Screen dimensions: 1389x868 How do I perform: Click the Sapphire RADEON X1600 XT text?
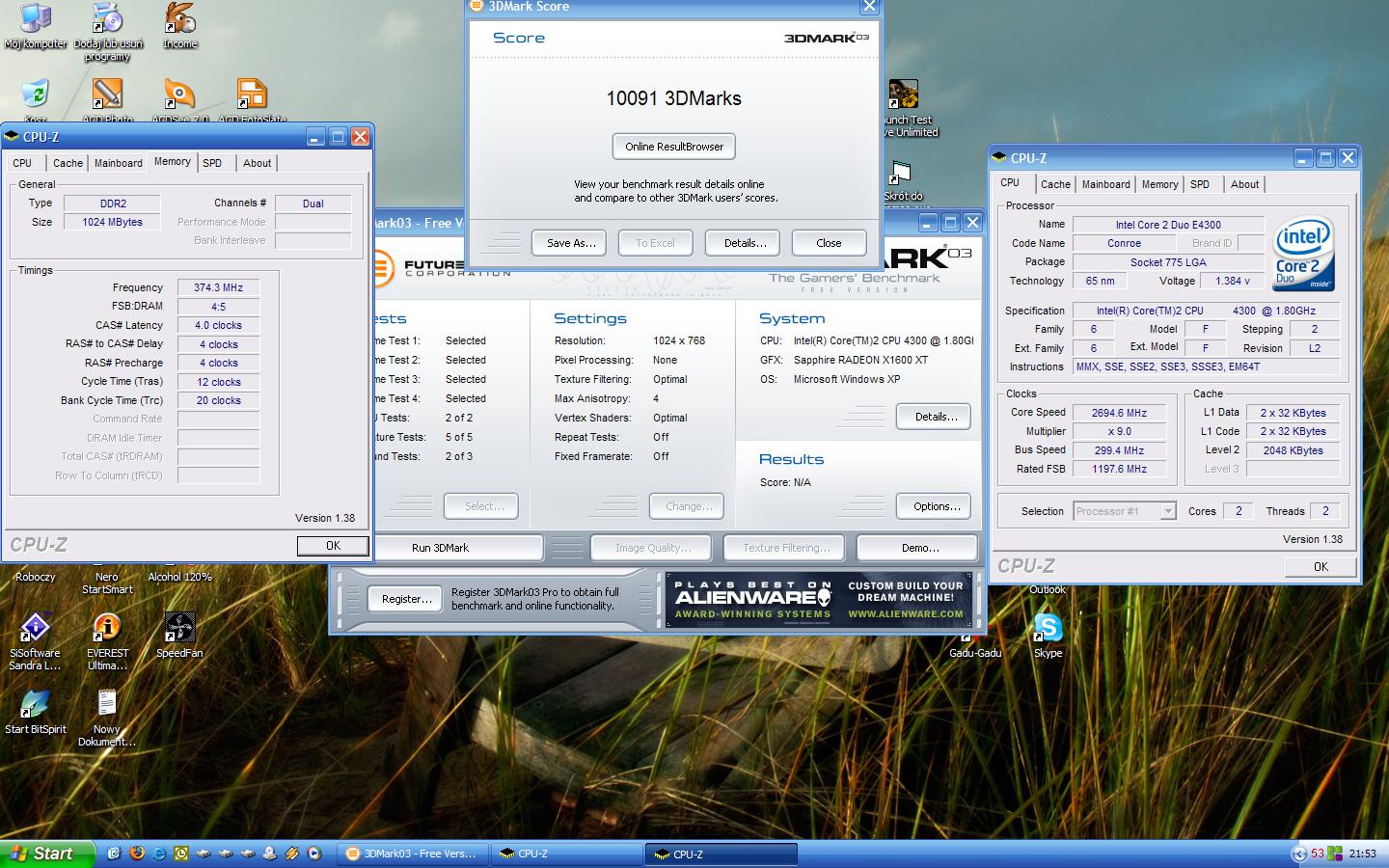point(860,360)
